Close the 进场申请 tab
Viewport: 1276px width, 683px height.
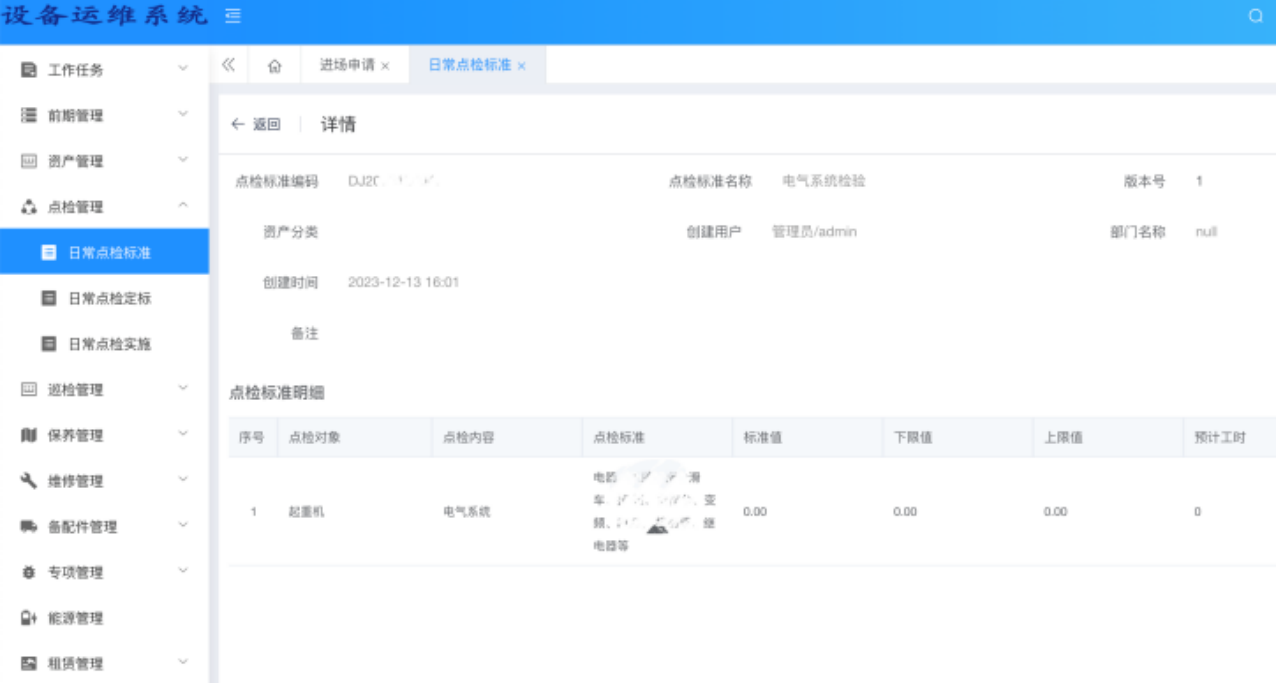tap(385, 66)
